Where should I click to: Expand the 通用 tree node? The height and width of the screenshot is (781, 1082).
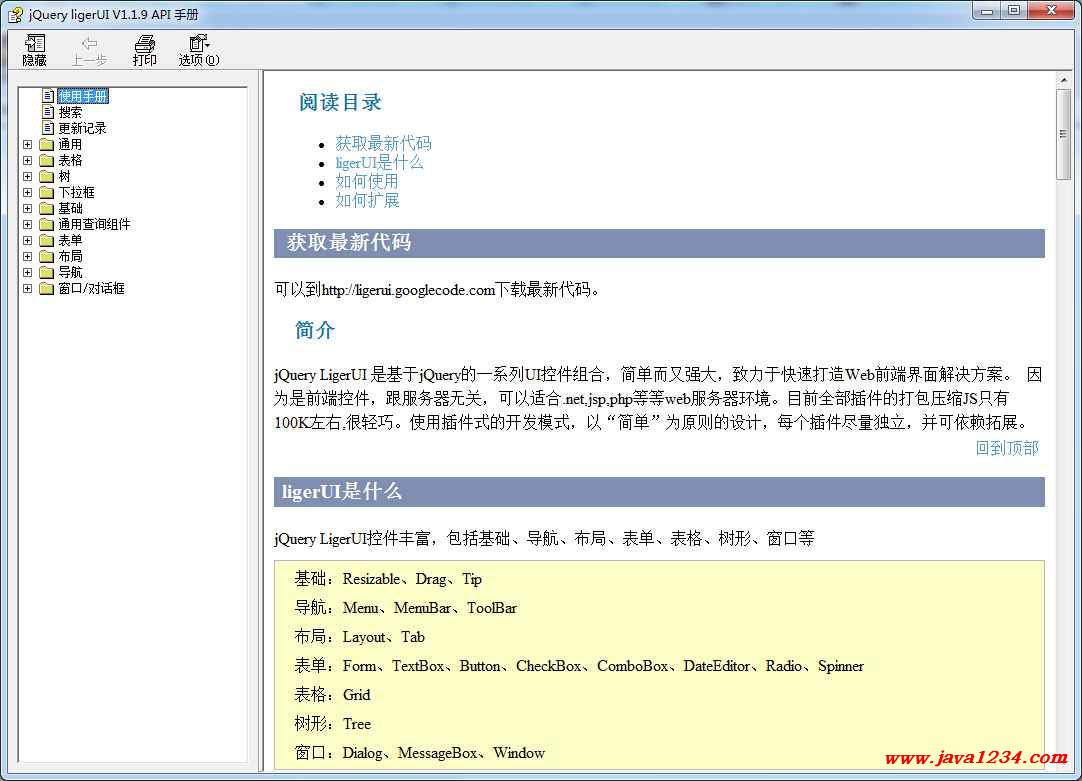28,144
